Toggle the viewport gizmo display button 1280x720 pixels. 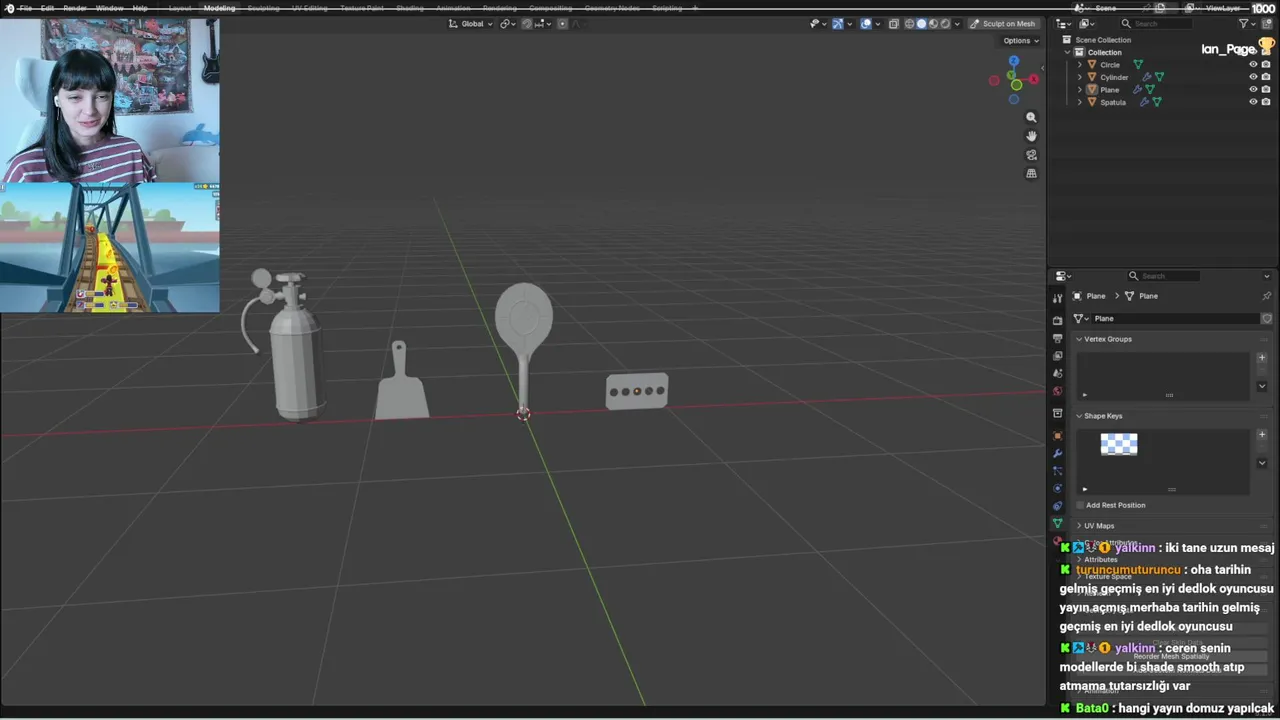click(838, 24)
